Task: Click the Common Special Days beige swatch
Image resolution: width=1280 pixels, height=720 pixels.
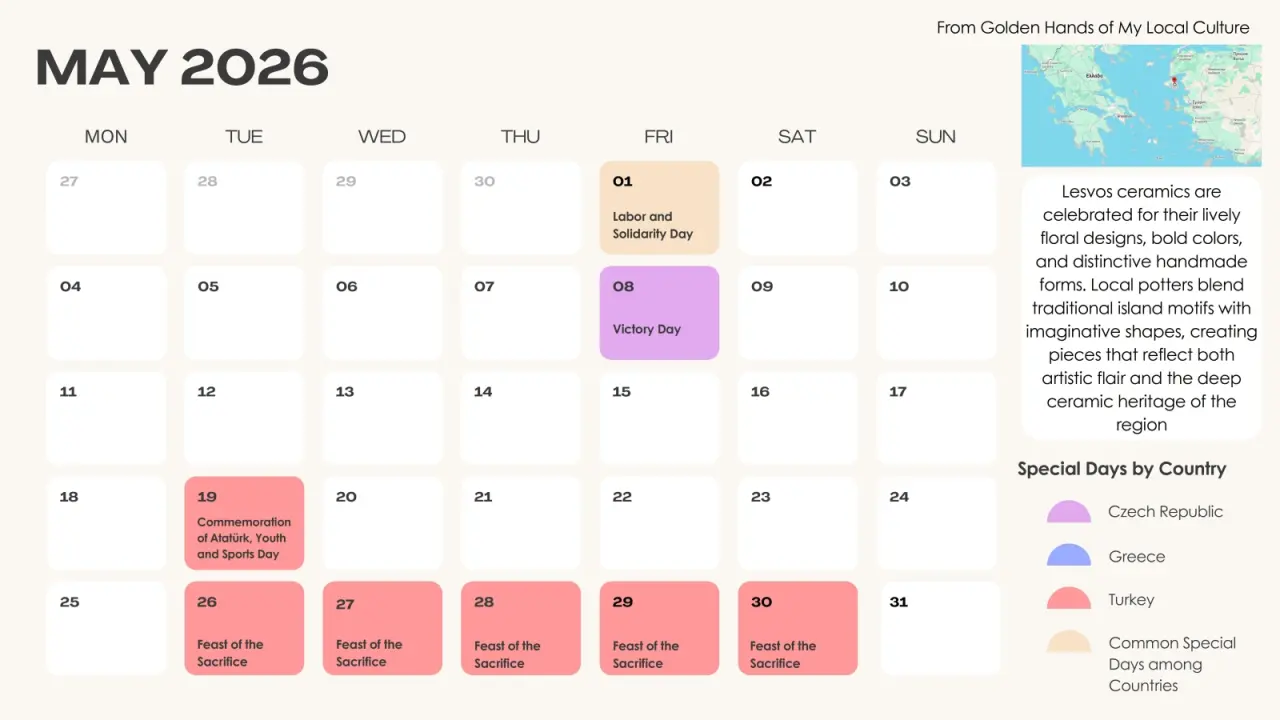Action: tap(1069, 643)
